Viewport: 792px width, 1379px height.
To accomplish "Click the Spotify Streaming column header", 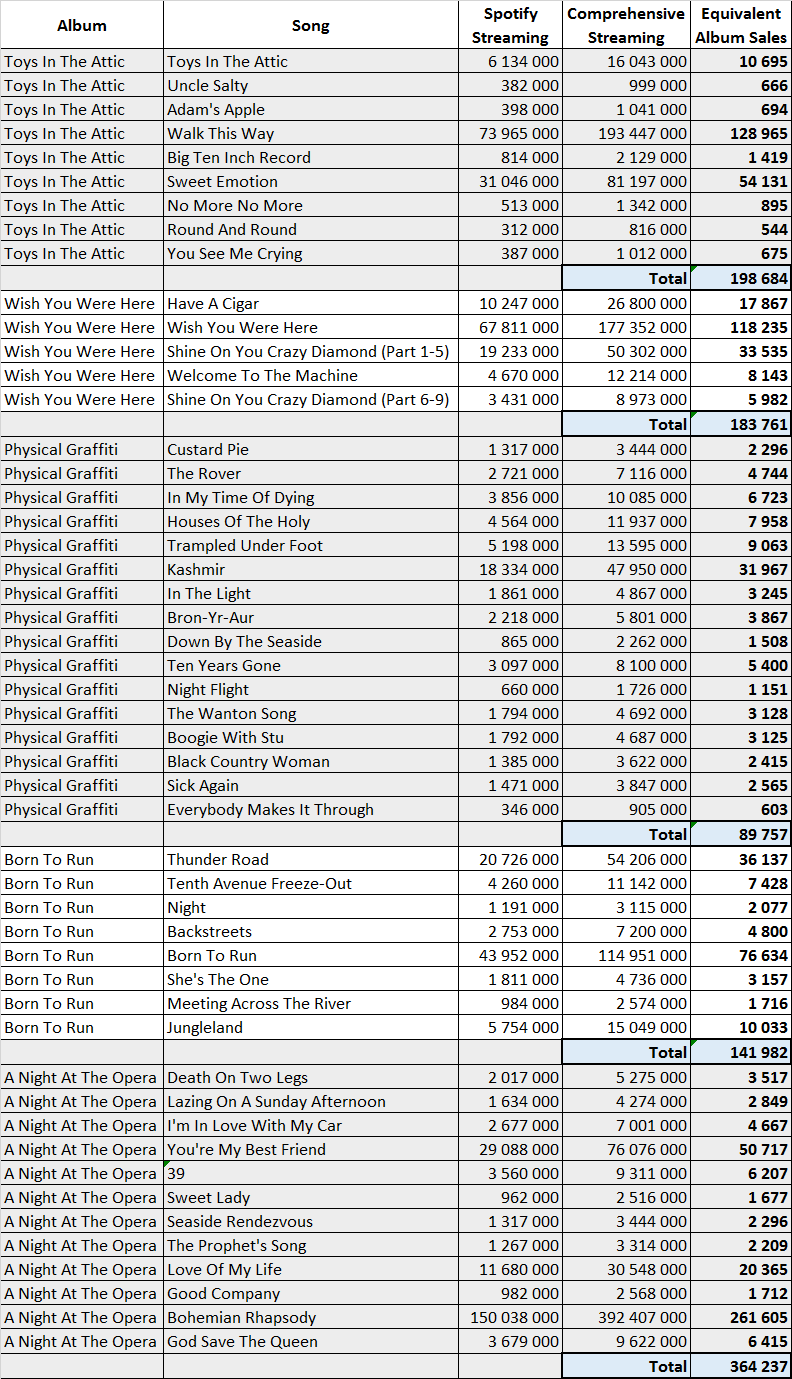I will tap(510, 25).
